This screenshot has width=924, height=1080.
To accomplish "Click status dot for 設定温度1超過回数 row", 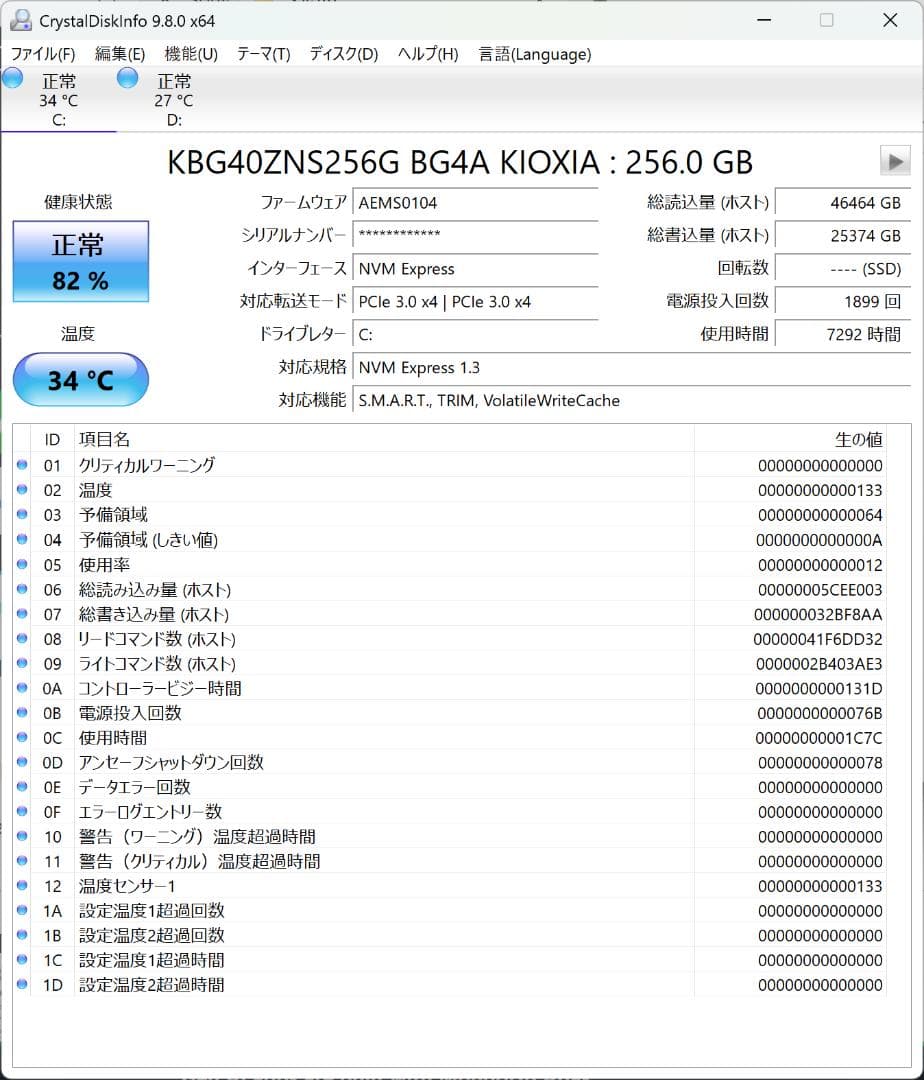I will click(22, 911).
